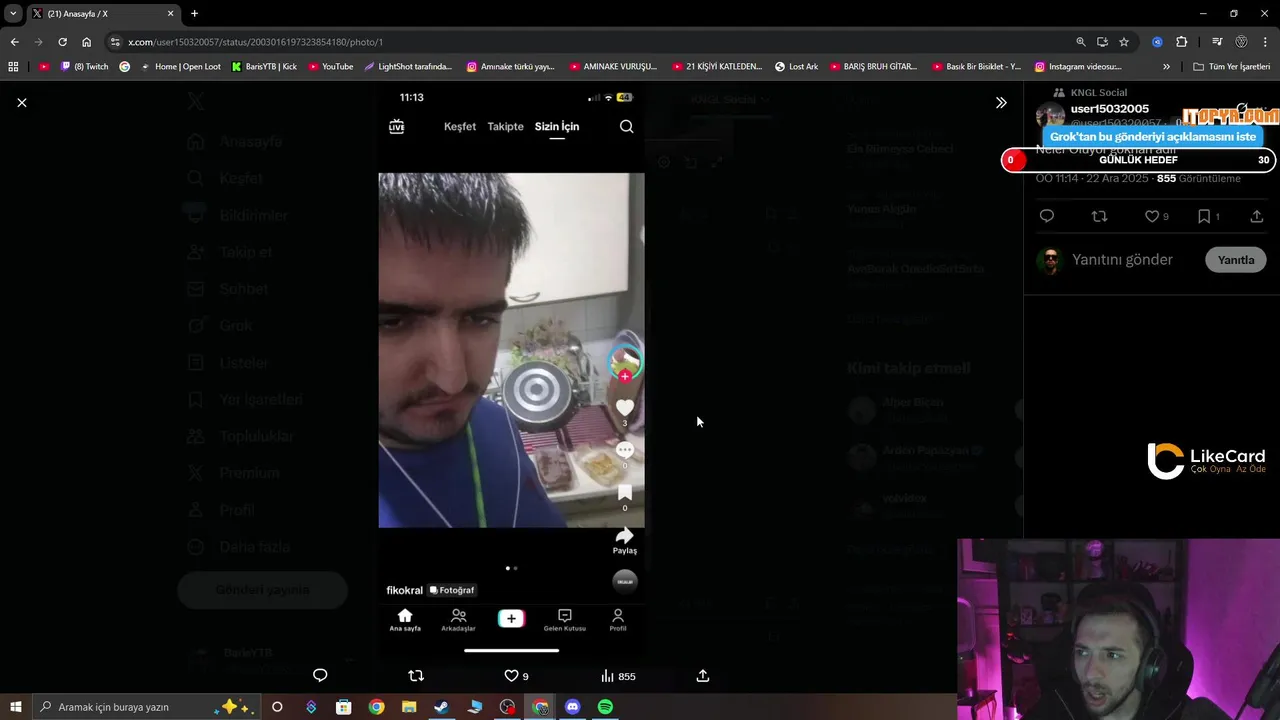Open the 'BARIŞ BRUH GİTAR' bookmark
Viewport: 1280px width, 720px height.
coord(873,67)
